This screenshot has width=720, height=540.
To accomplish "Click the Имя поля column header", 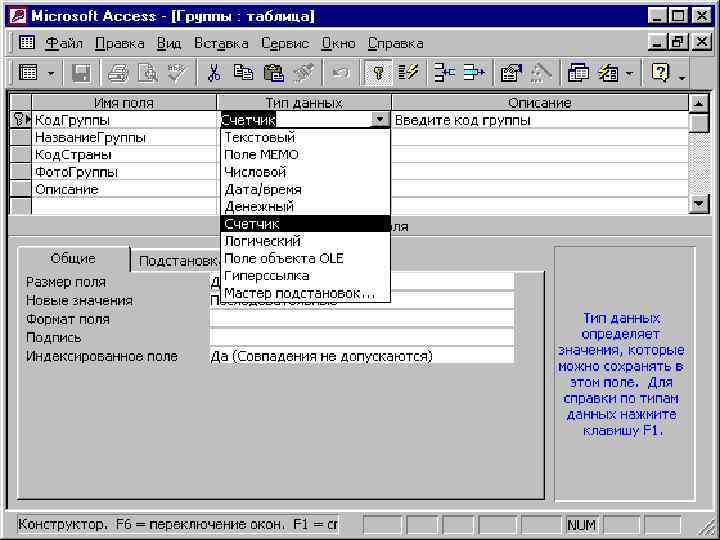I will coord(124,102).
